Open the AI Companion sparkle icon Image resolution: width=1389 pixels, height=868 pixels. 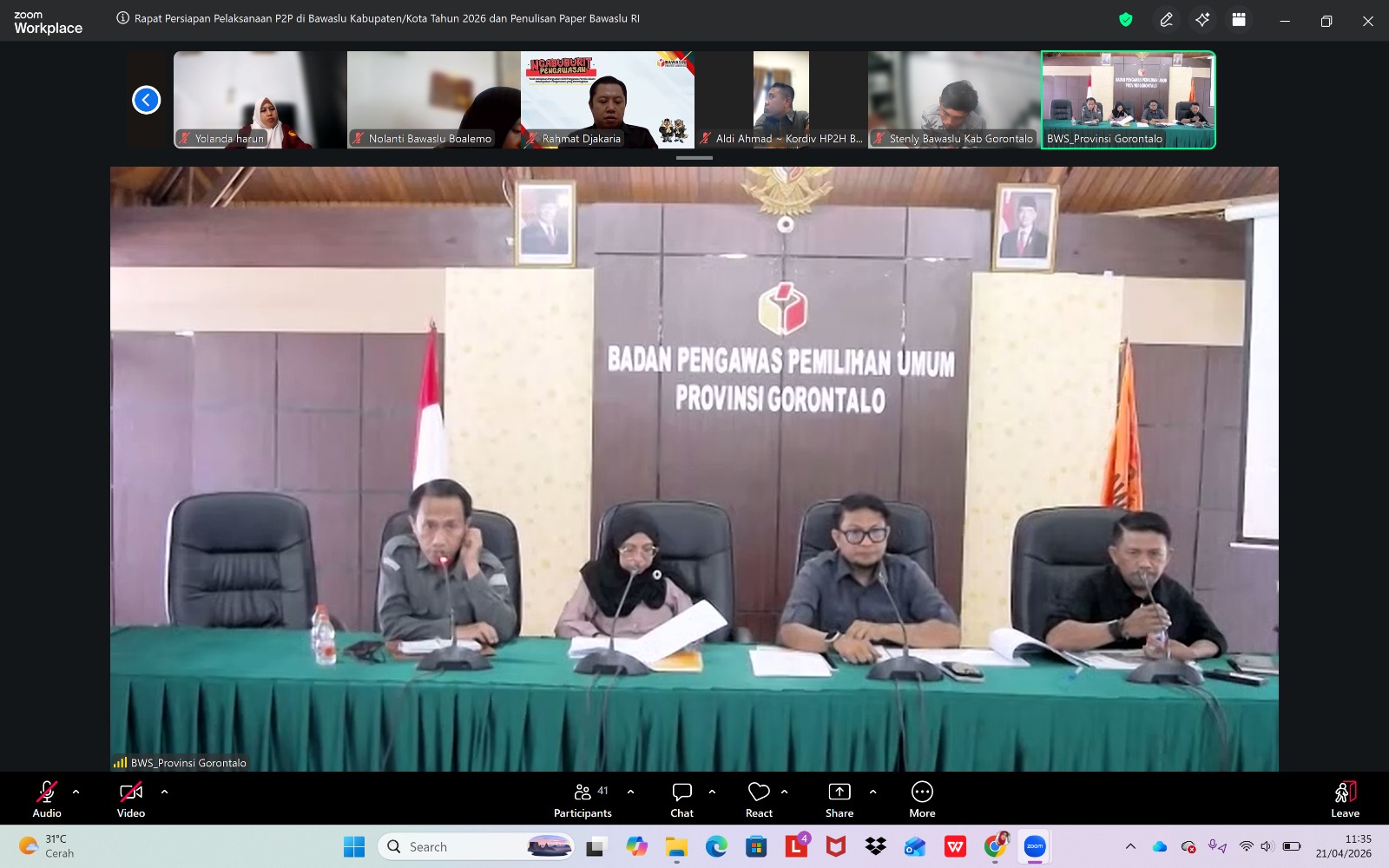click(1202, 19)
